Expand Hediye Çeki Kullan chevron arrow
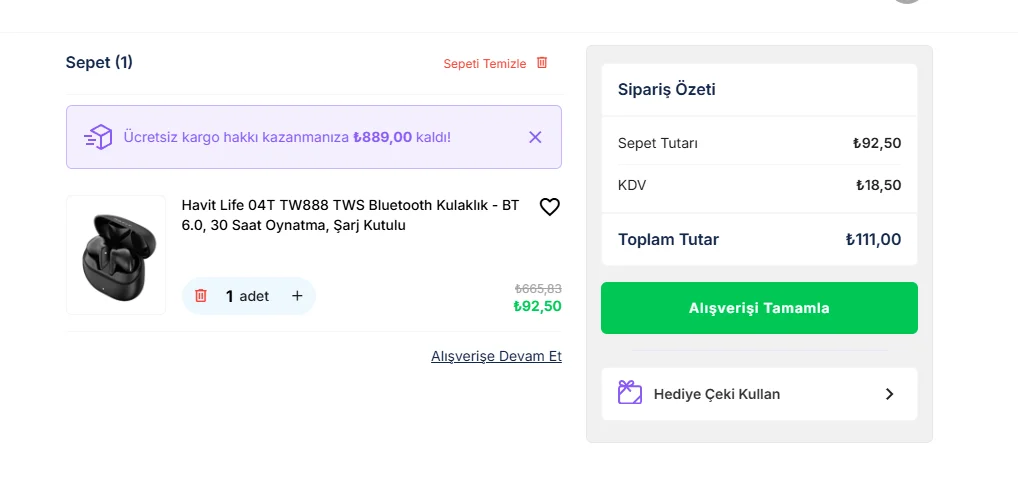 [889, 394]
